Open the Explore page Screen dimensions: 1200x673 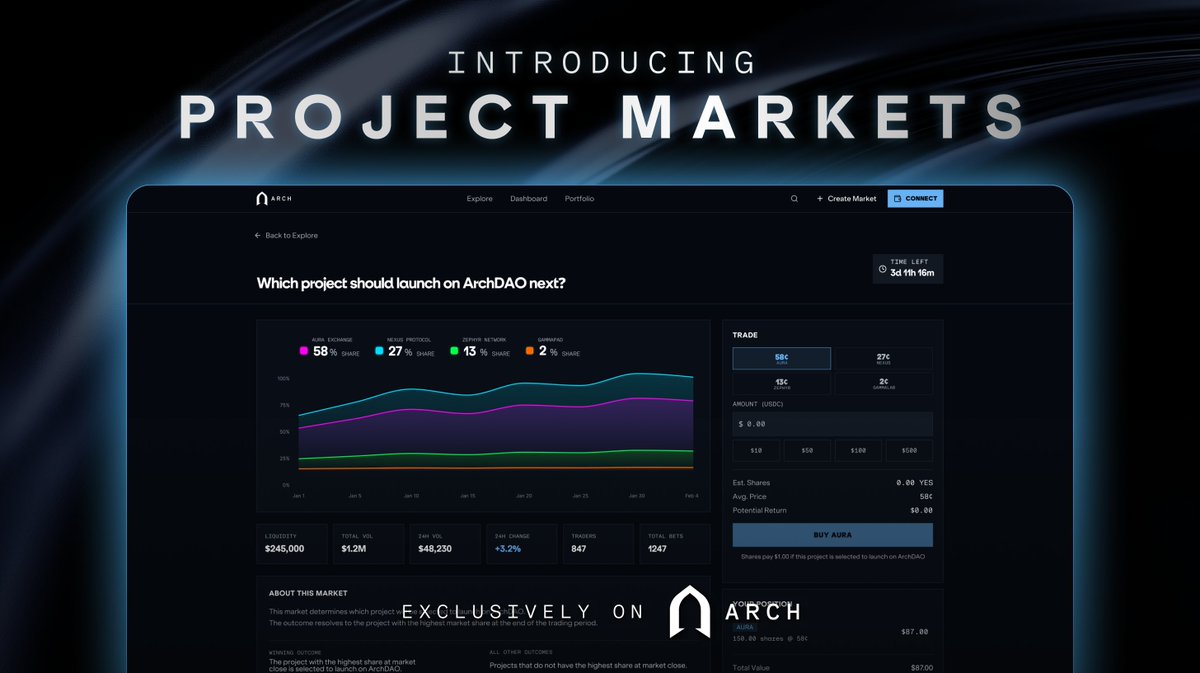click(x=479, y=198)
